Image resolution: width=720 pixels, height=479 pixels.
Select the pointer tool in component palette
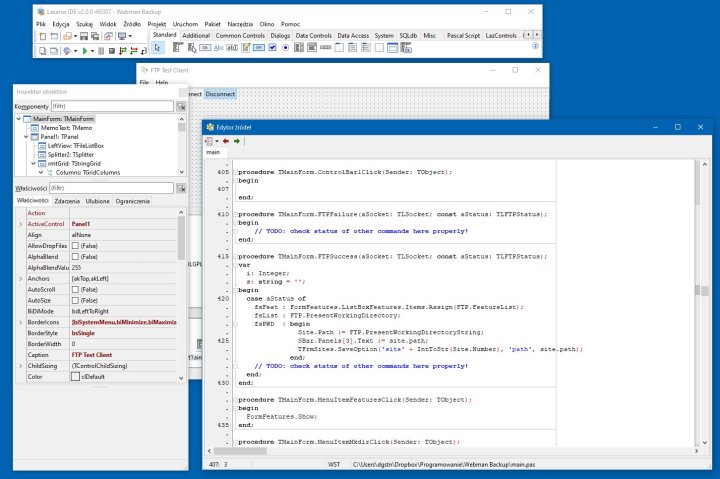158,48
